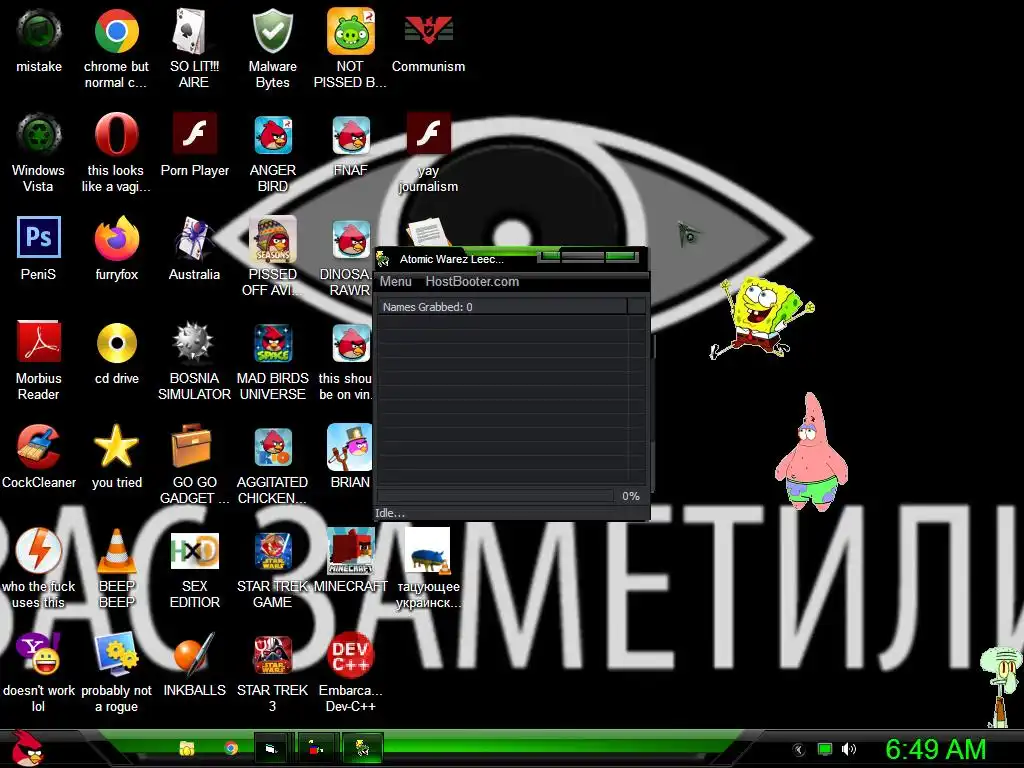Open the Angry Bird start button
This screenshot has width=1024, height=768.
26,748
